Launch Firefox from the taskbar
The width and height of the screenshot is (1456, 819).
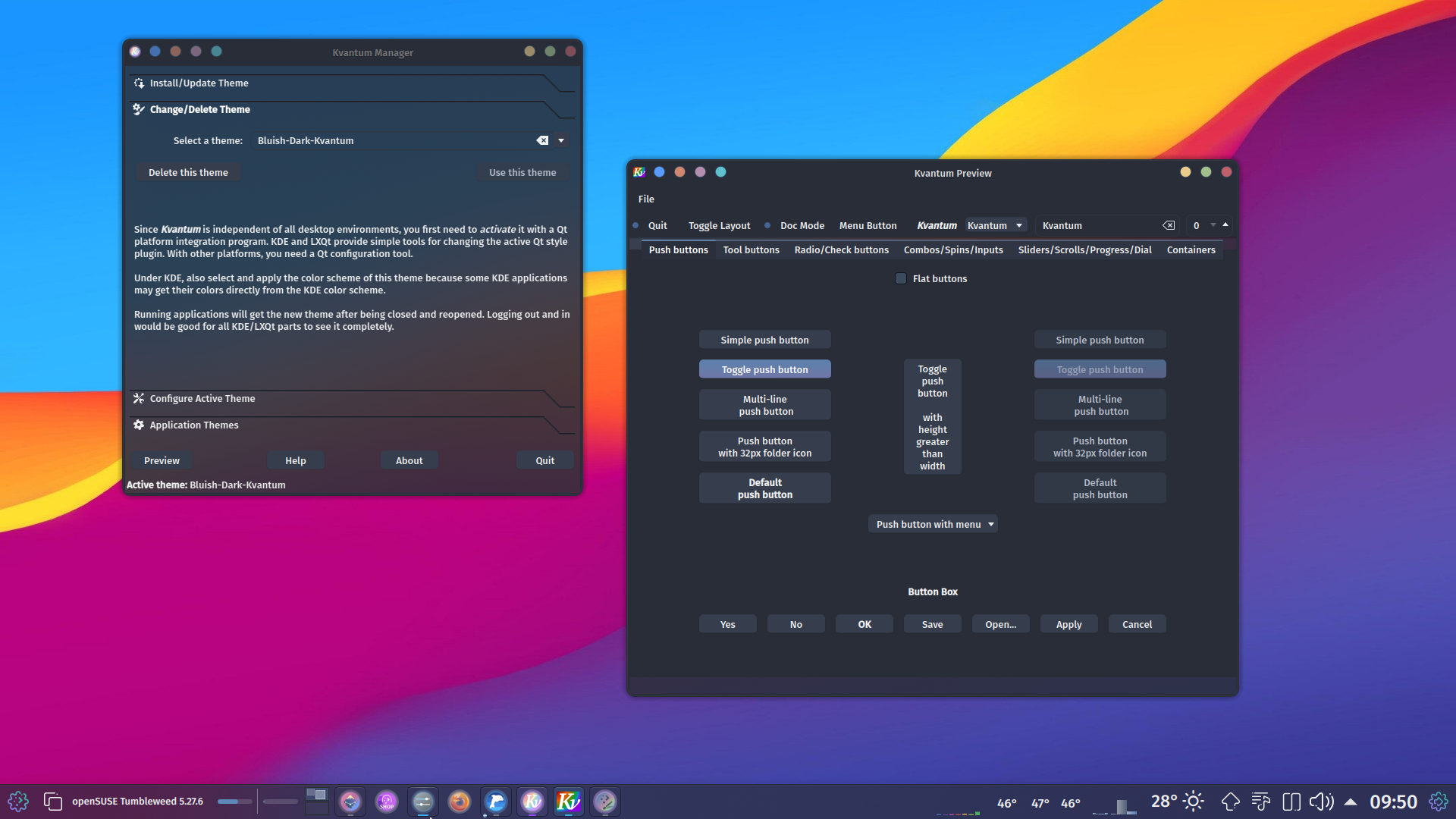pyautogui.click(x=460, y=802)
